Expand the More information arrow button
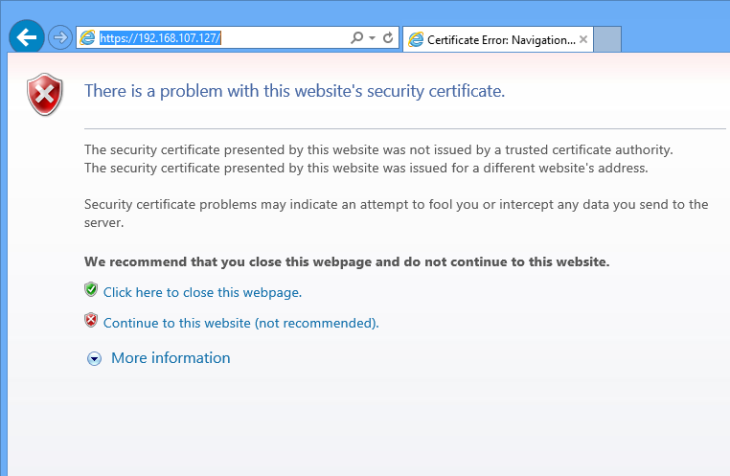730x476 pixels. (95, 358)
